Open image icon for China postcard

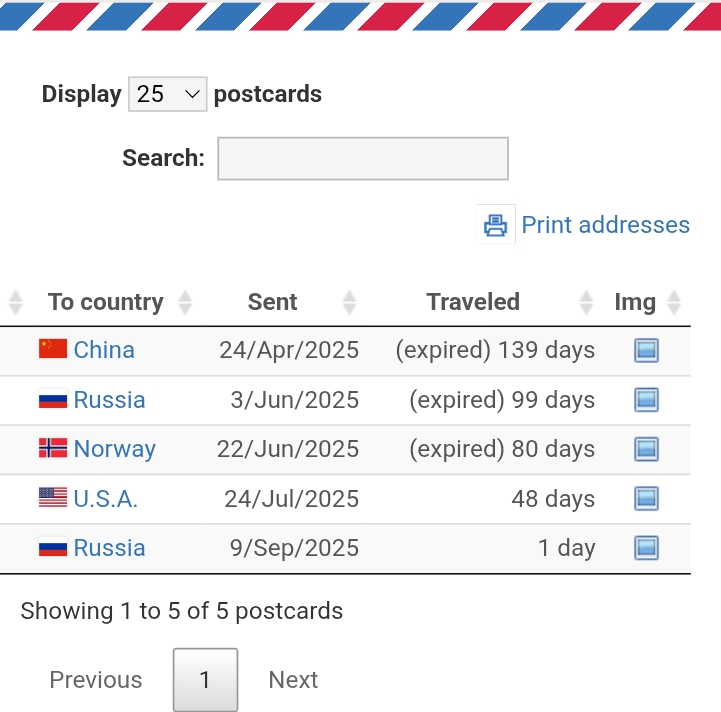(x=646, y=350)
